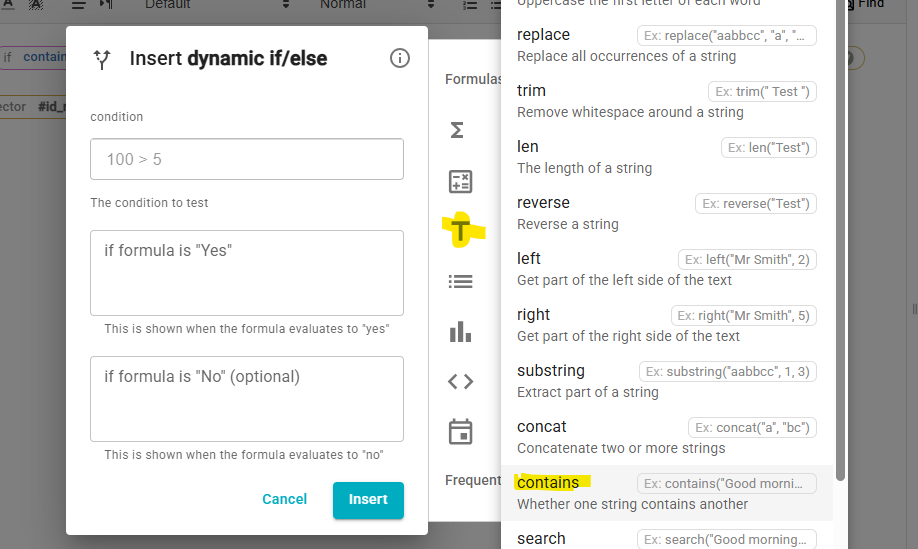Cancel the dynamic if/else dialog
918x549 pixels.
pos(284,499)
